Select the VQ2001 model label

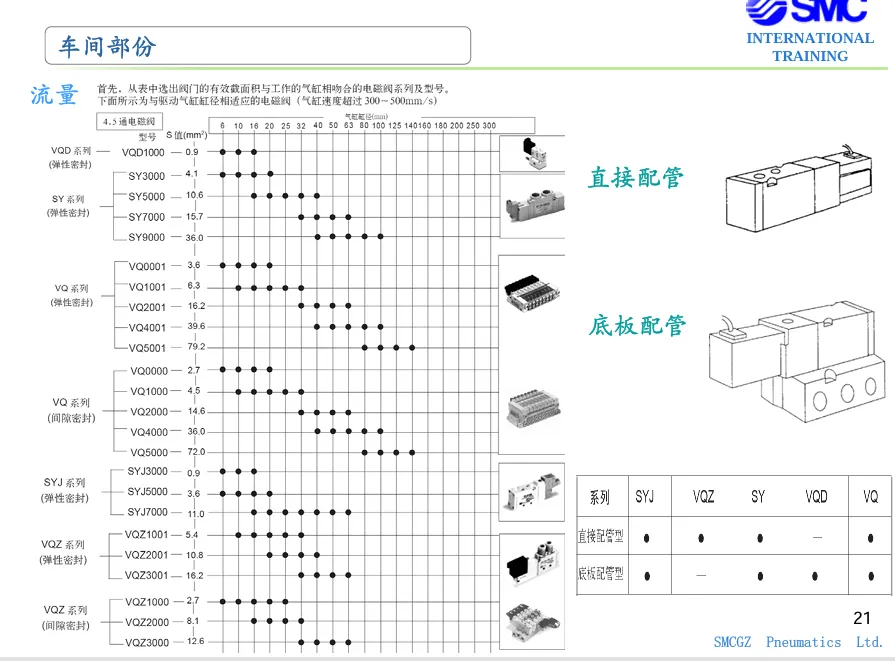[147, 307]
